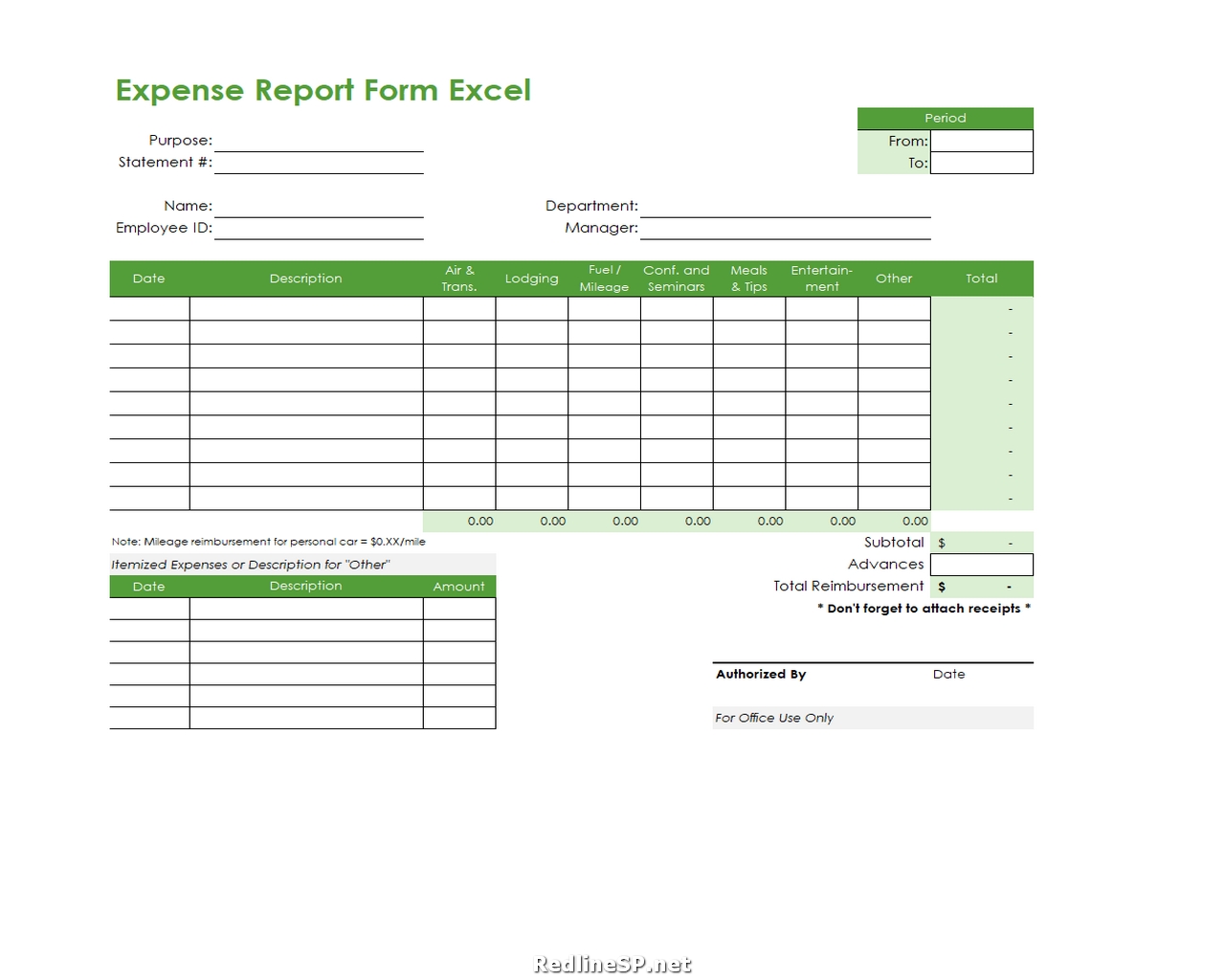Select first row Lodging cell
This screenshot has height=980, width=1225.
532,308
